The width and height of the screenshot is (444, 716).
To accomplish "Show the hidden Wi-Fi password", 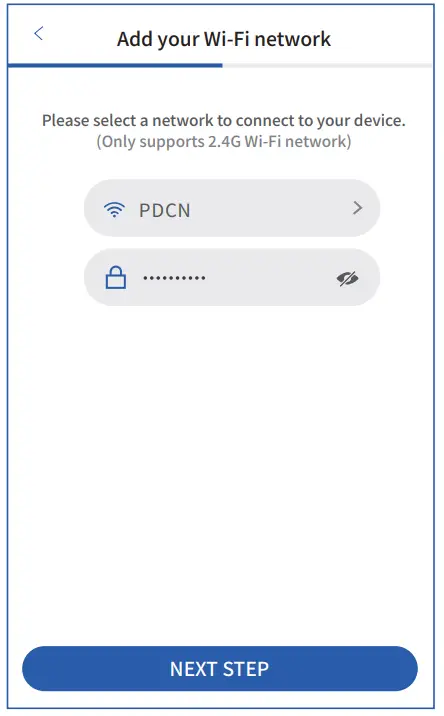I will [348, 278].
